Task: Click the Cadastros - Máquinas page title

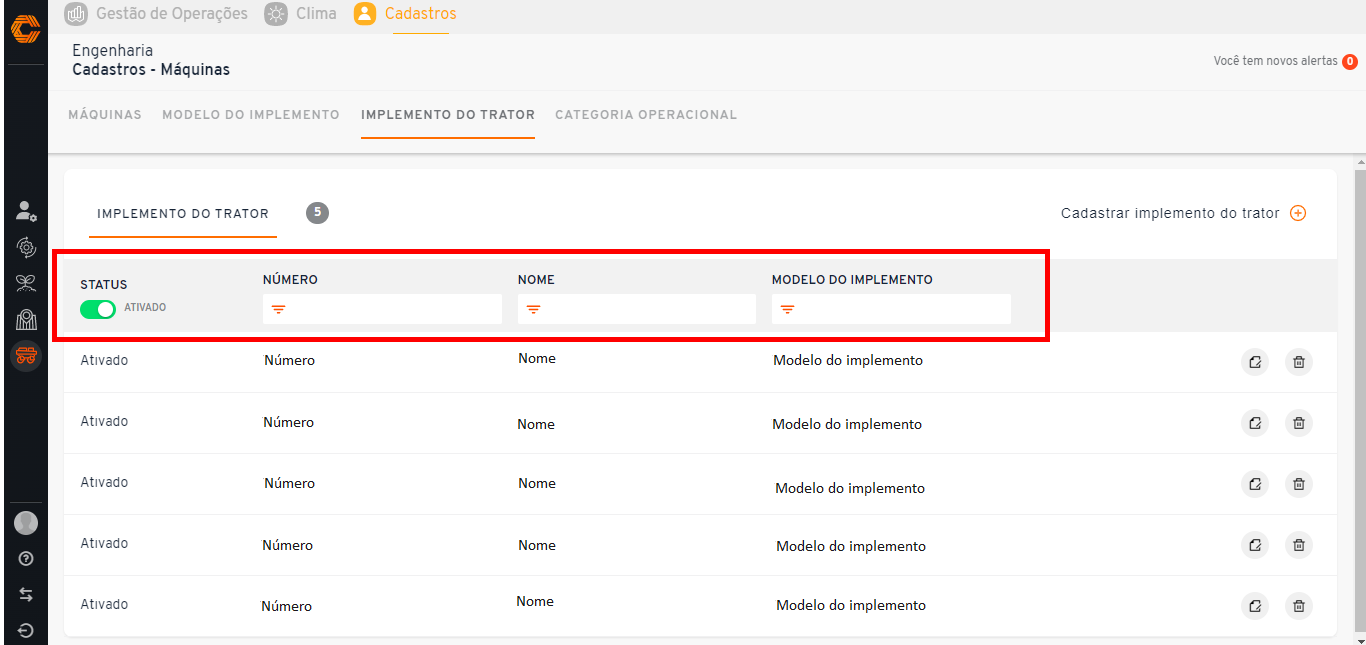Action: (x=151, y=70)
